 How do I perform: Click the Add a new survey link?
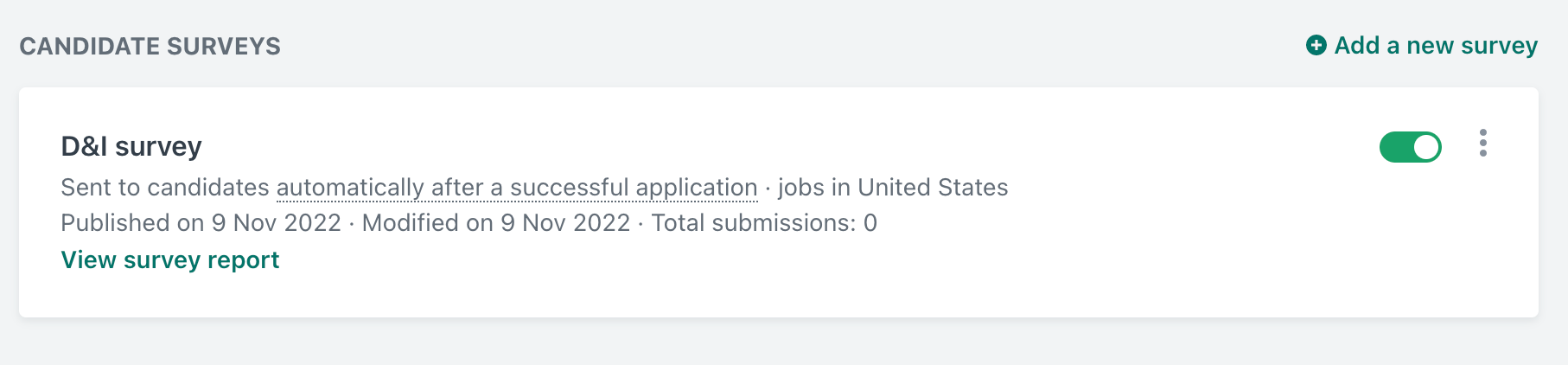point(1422,45)
